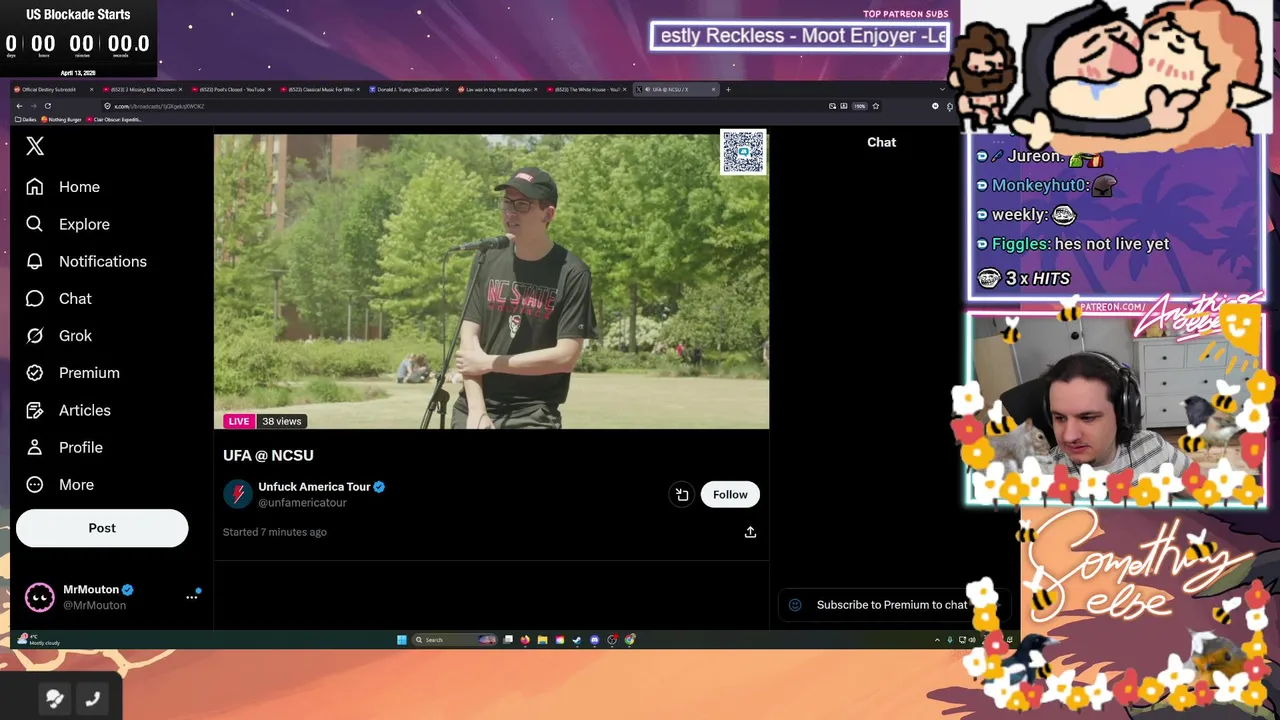Open Notifications in the X sidebar
1280x720 pixels.
coord(86,261)
